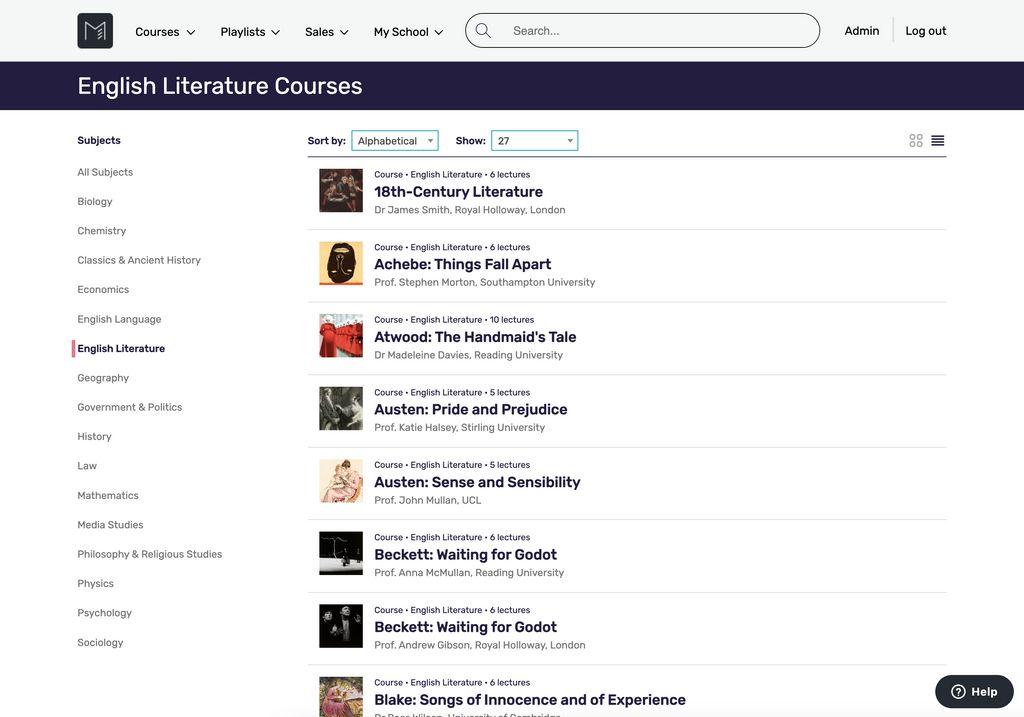Click the M logo home icon

[95, 31]
